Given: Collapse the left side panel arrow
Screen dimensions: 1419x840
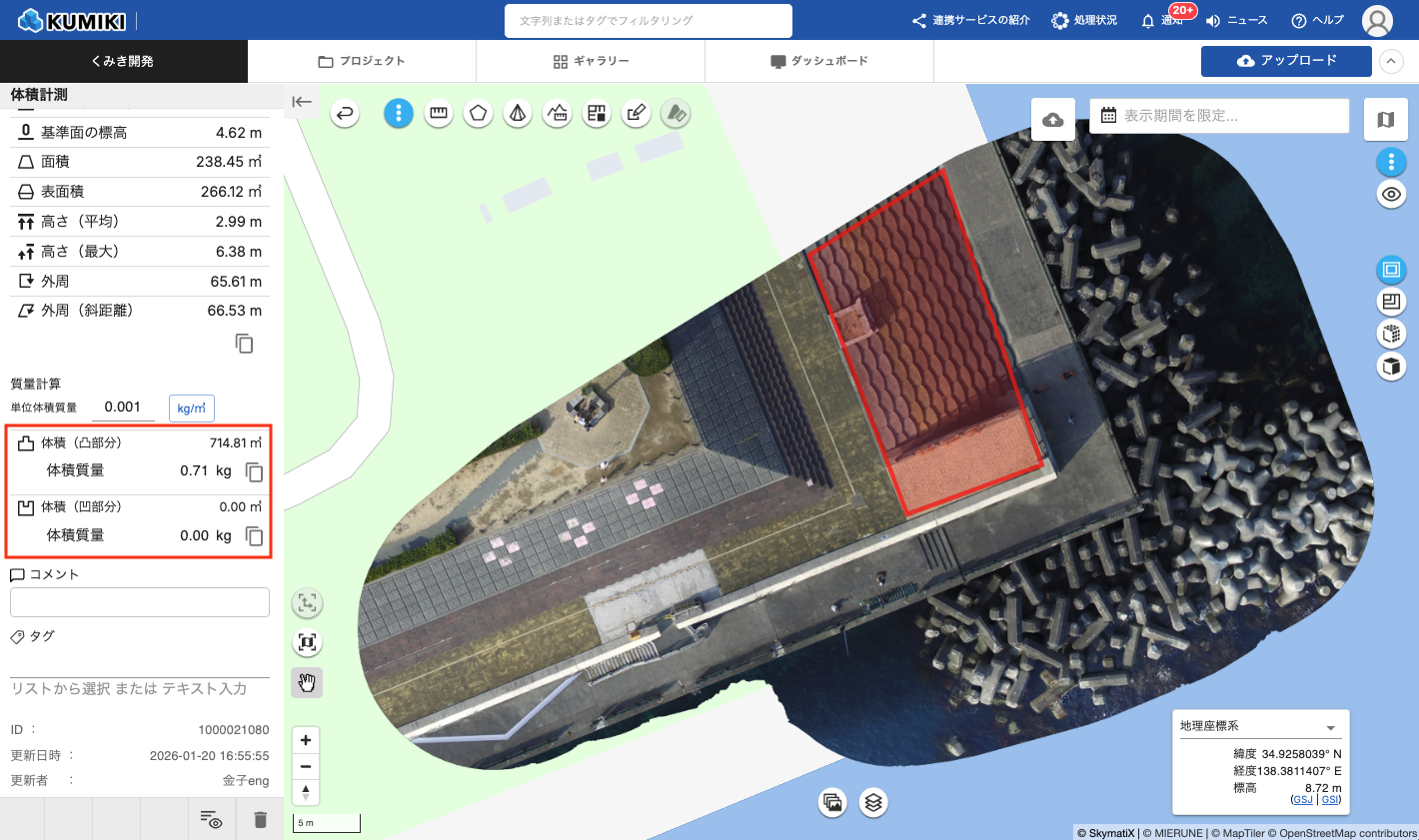Looking at the screenshot, I should (x=302, y=102).
